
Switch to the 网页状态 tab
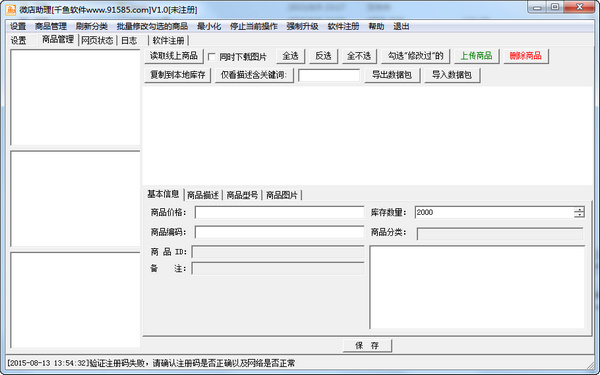[x=97, y=41]
